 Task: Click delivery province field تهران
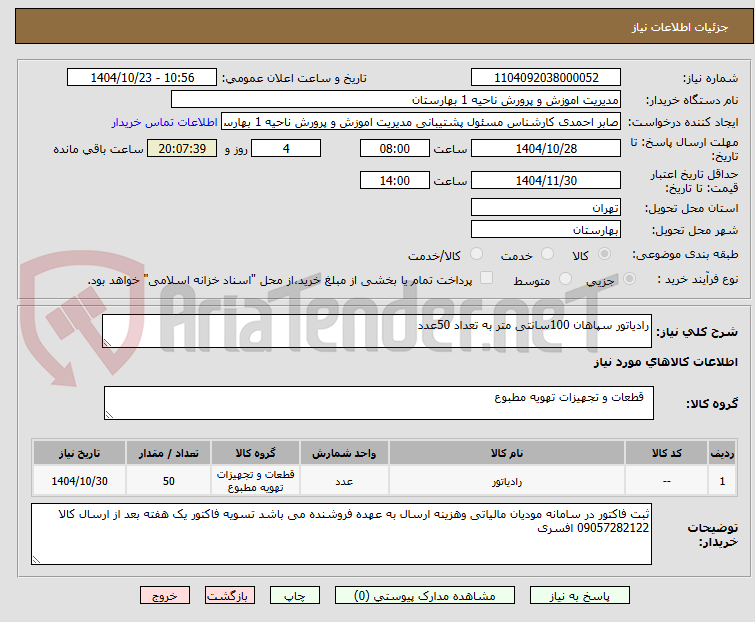point(546,207)
